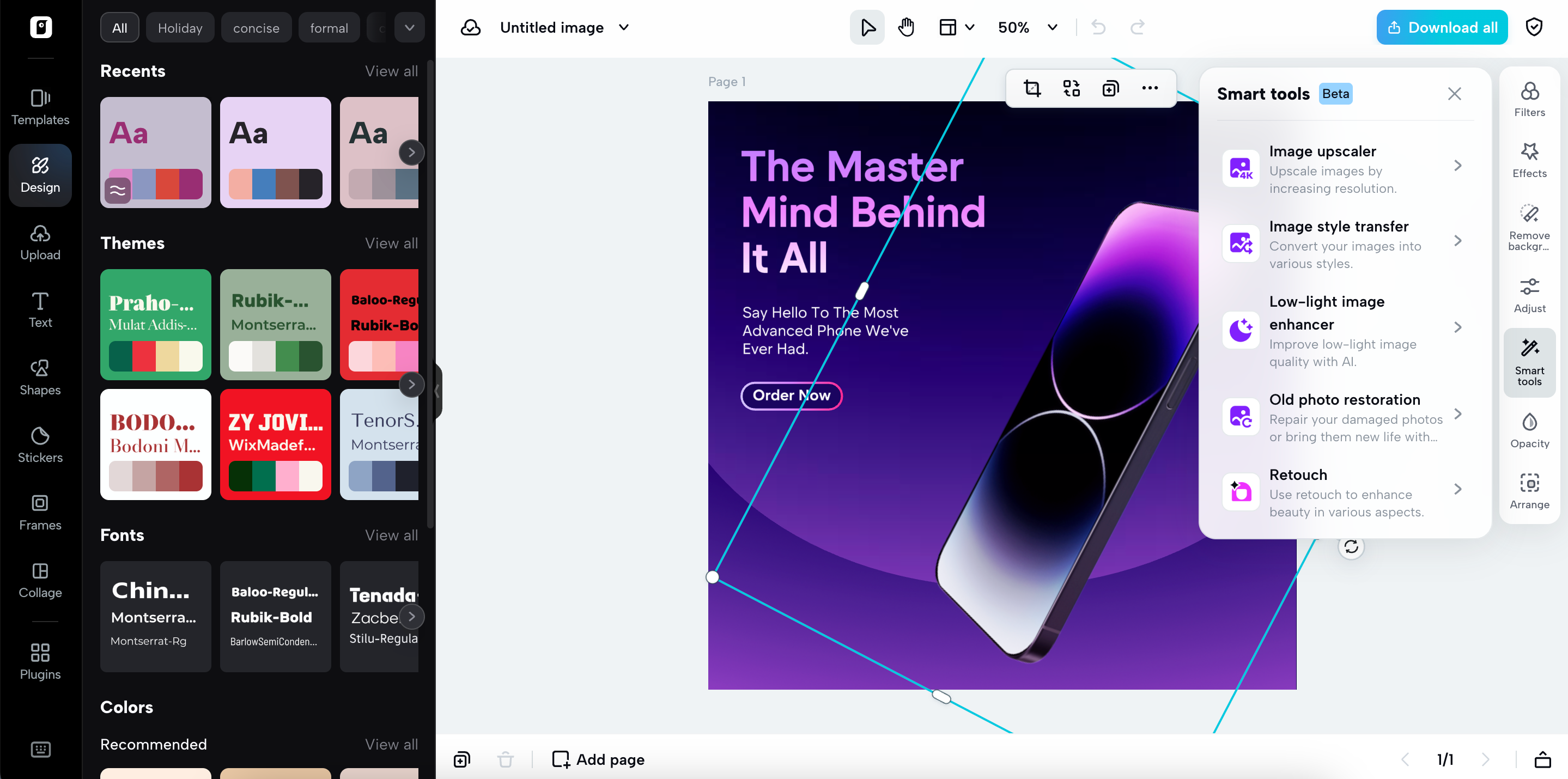This screenshot has width=1568, height=779.
Task: Open the Shapes panel
Action: click(x=40, y=378)
